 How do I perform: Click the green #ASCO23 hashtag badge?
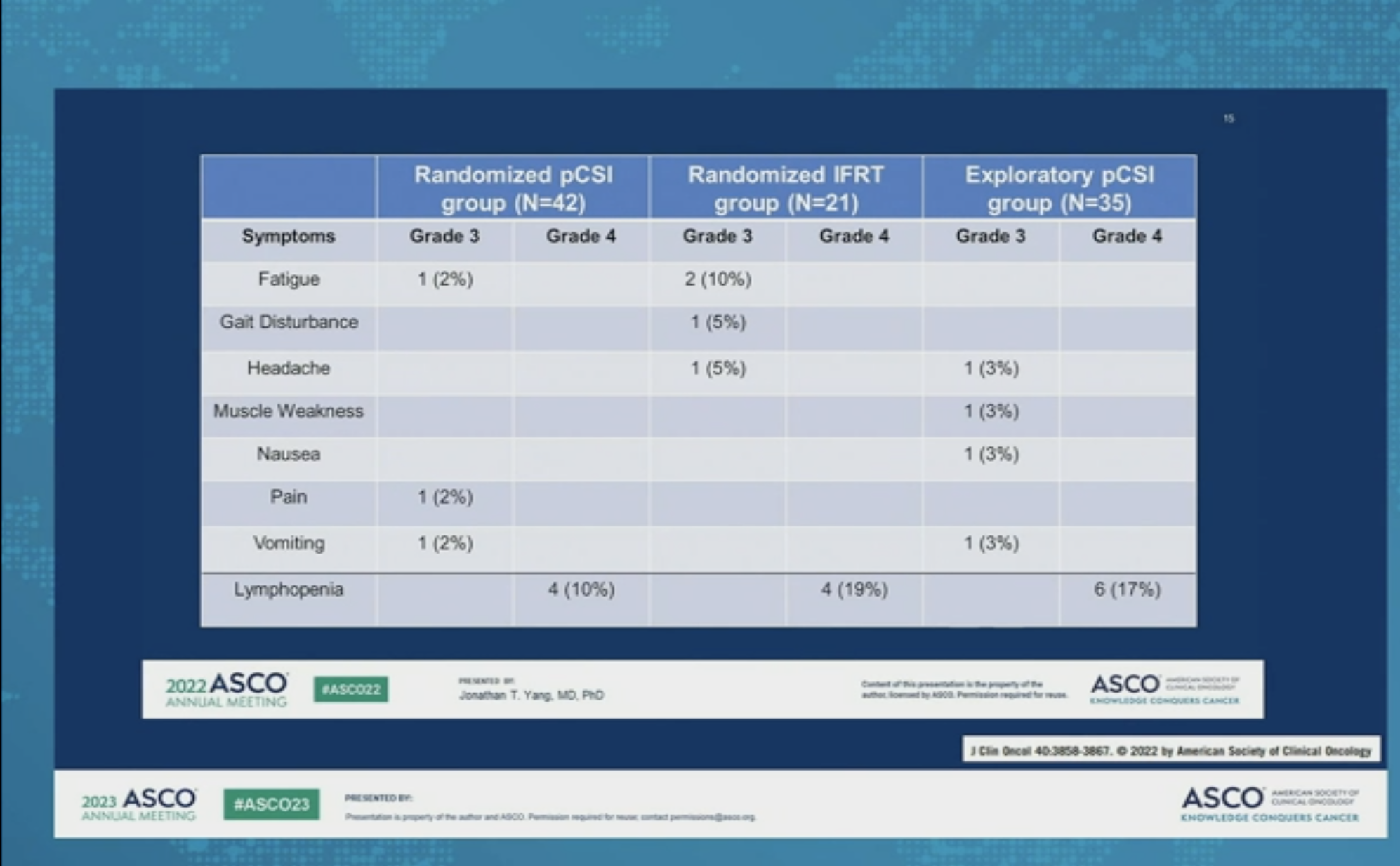coord(272,804)
